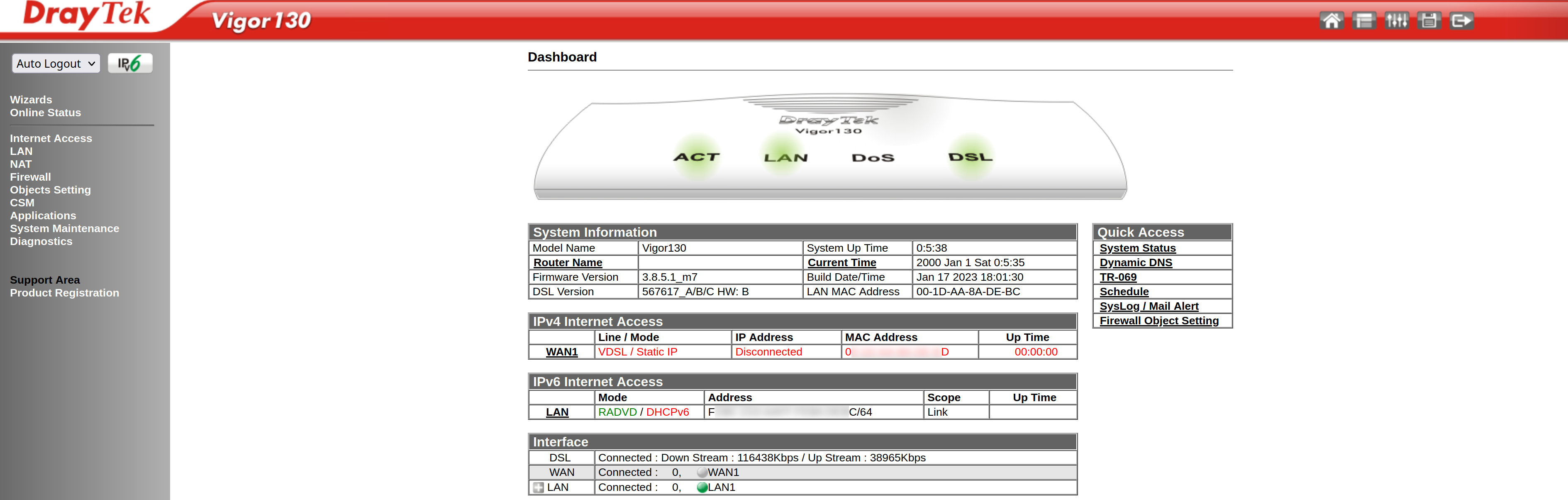Open the Internet Access menu

click(x=51, y=138)
